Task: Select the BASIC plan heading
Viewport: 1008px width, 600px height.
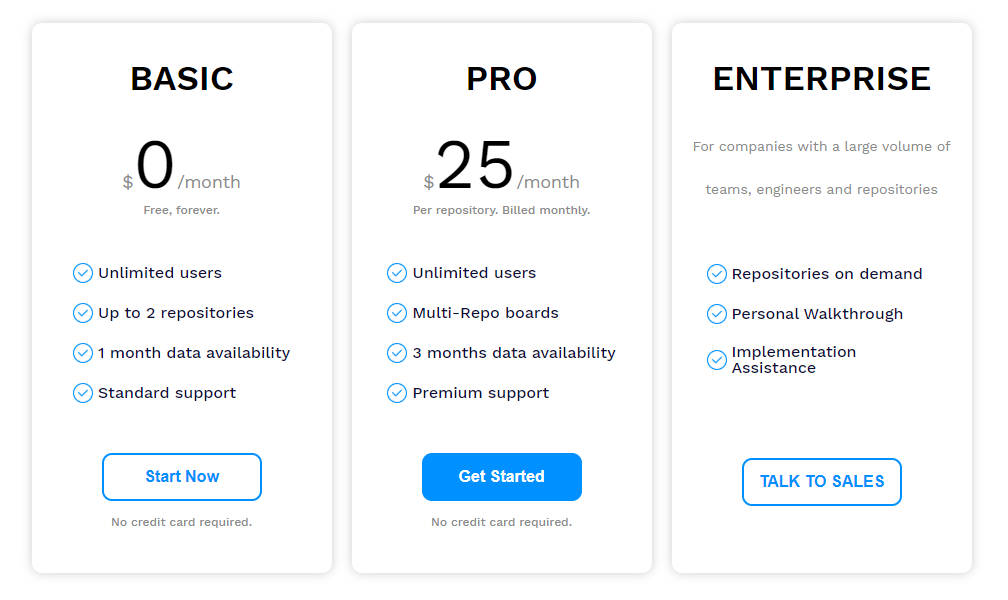Action: pos(181,78)
